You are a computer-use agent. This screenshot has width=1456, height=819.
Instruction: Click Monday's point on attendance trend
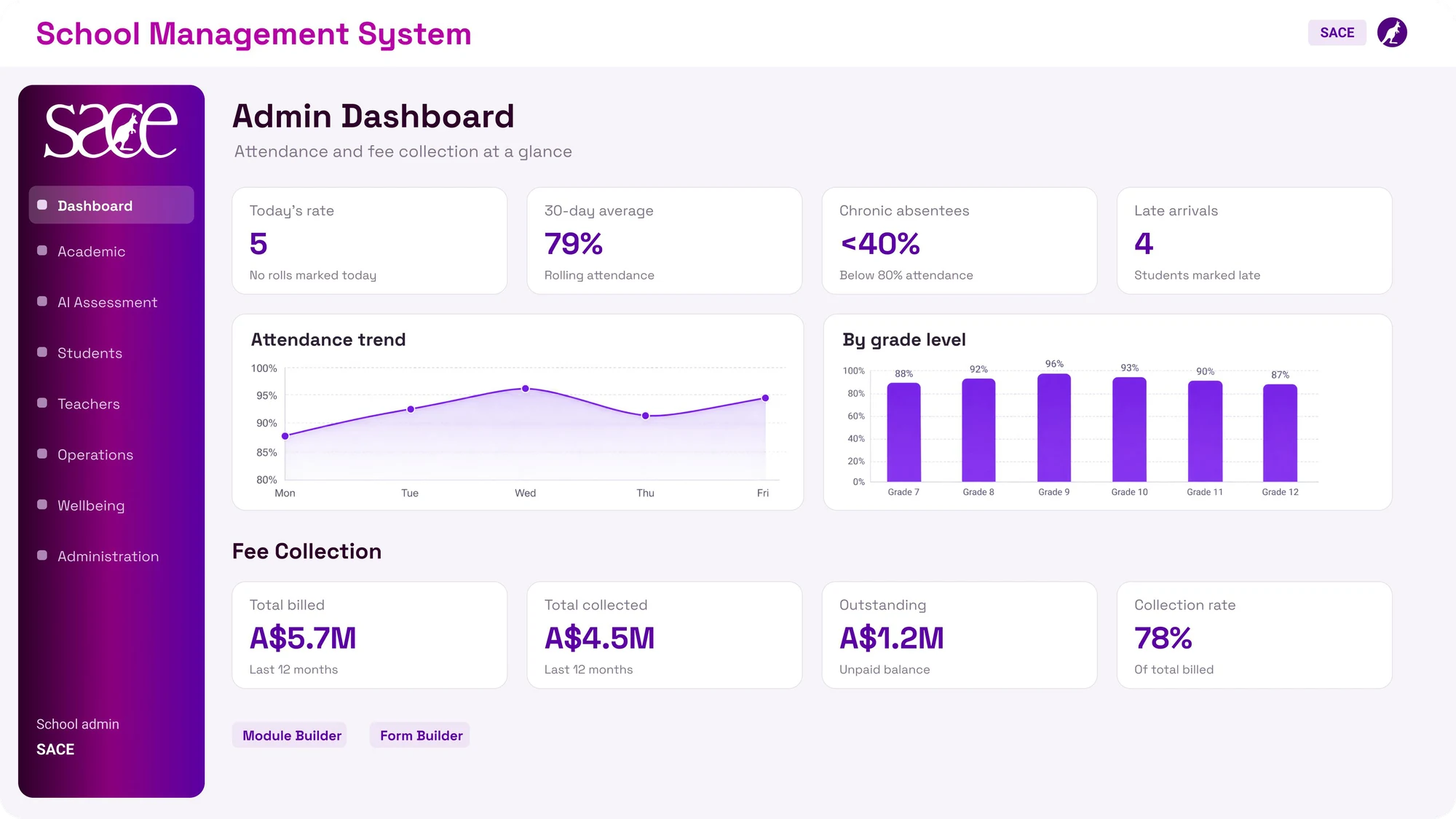coord(285,436)
